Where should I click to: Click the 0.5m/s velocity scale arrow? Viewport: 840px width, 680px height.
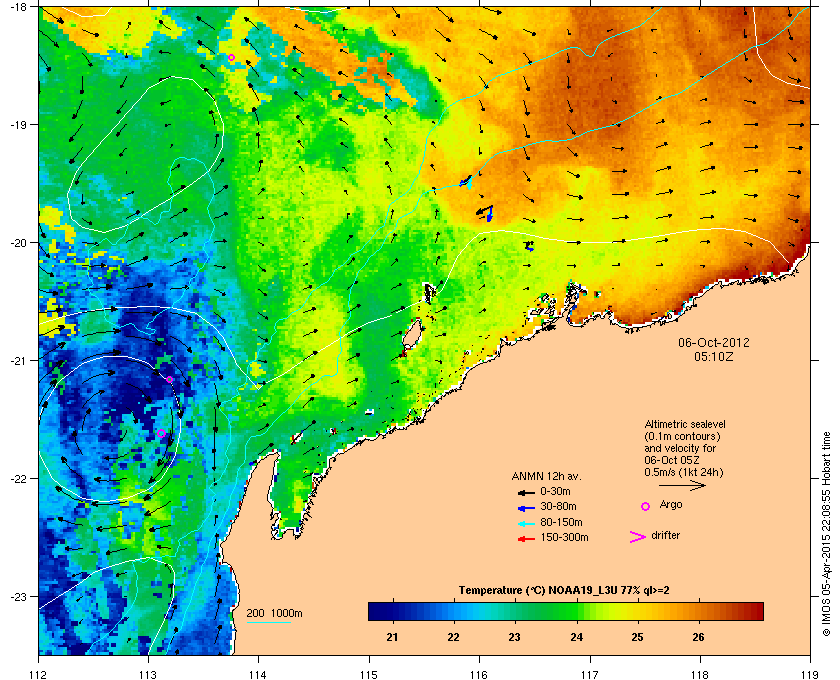(x=682, y=485)
